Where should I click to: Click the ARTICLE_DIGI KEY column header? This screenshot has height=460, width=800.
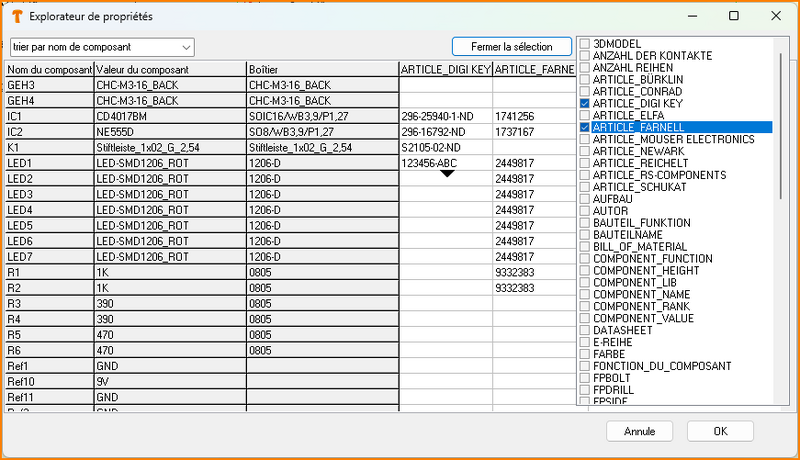tap(445, 69)
